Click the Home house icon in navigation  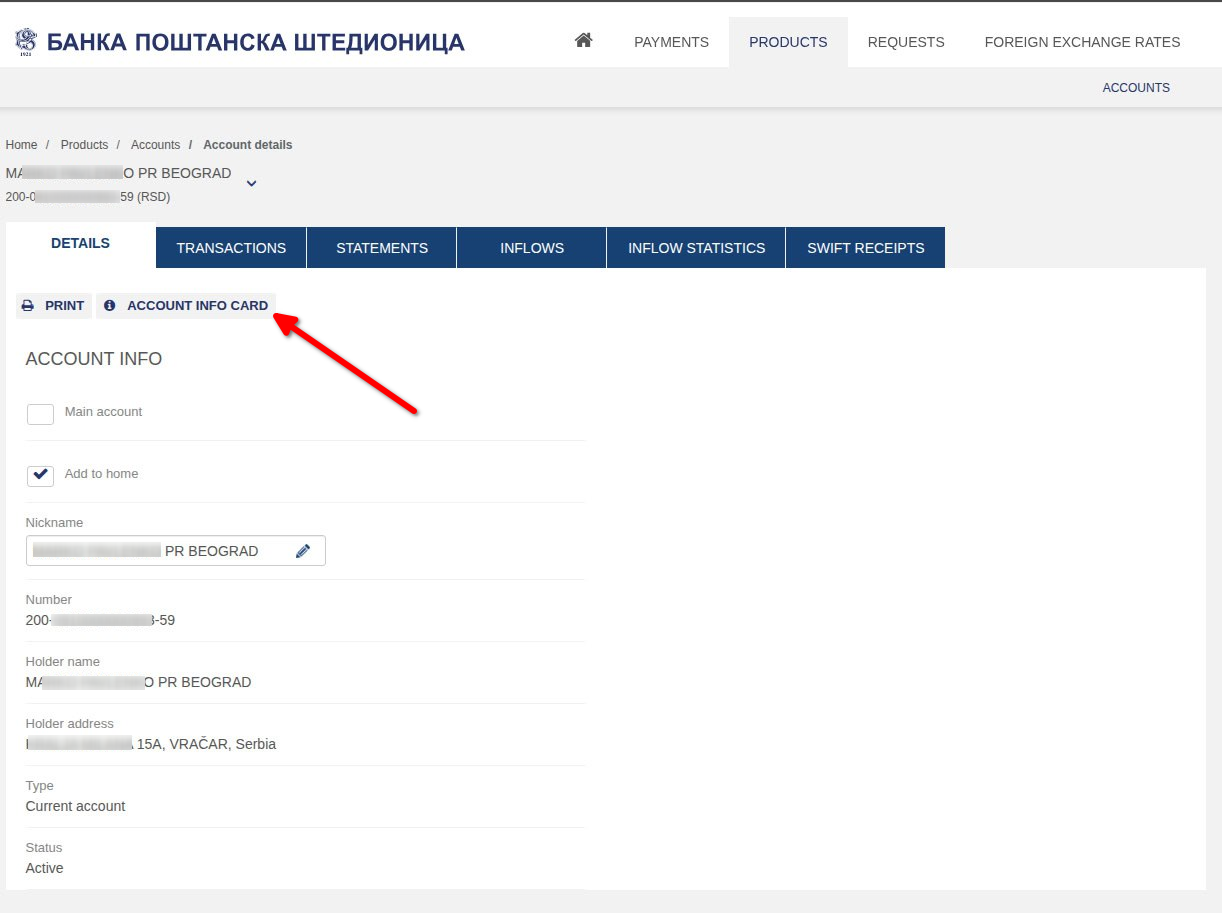pyautogui.click(x=584, y=41)
